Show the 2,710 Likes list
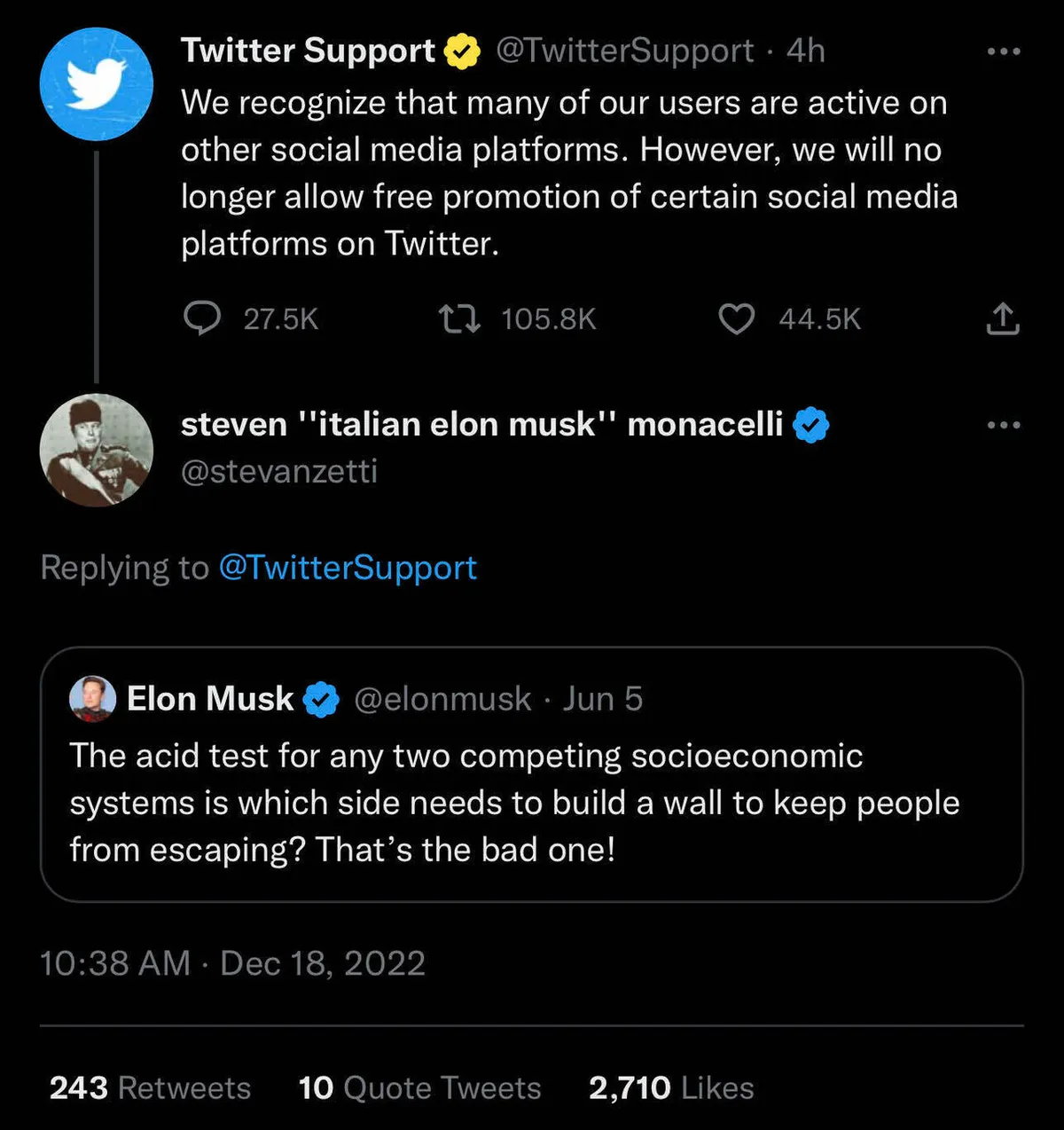Image resolution: width=1064 pixels, height=1130 pixels. point(671,1087)
